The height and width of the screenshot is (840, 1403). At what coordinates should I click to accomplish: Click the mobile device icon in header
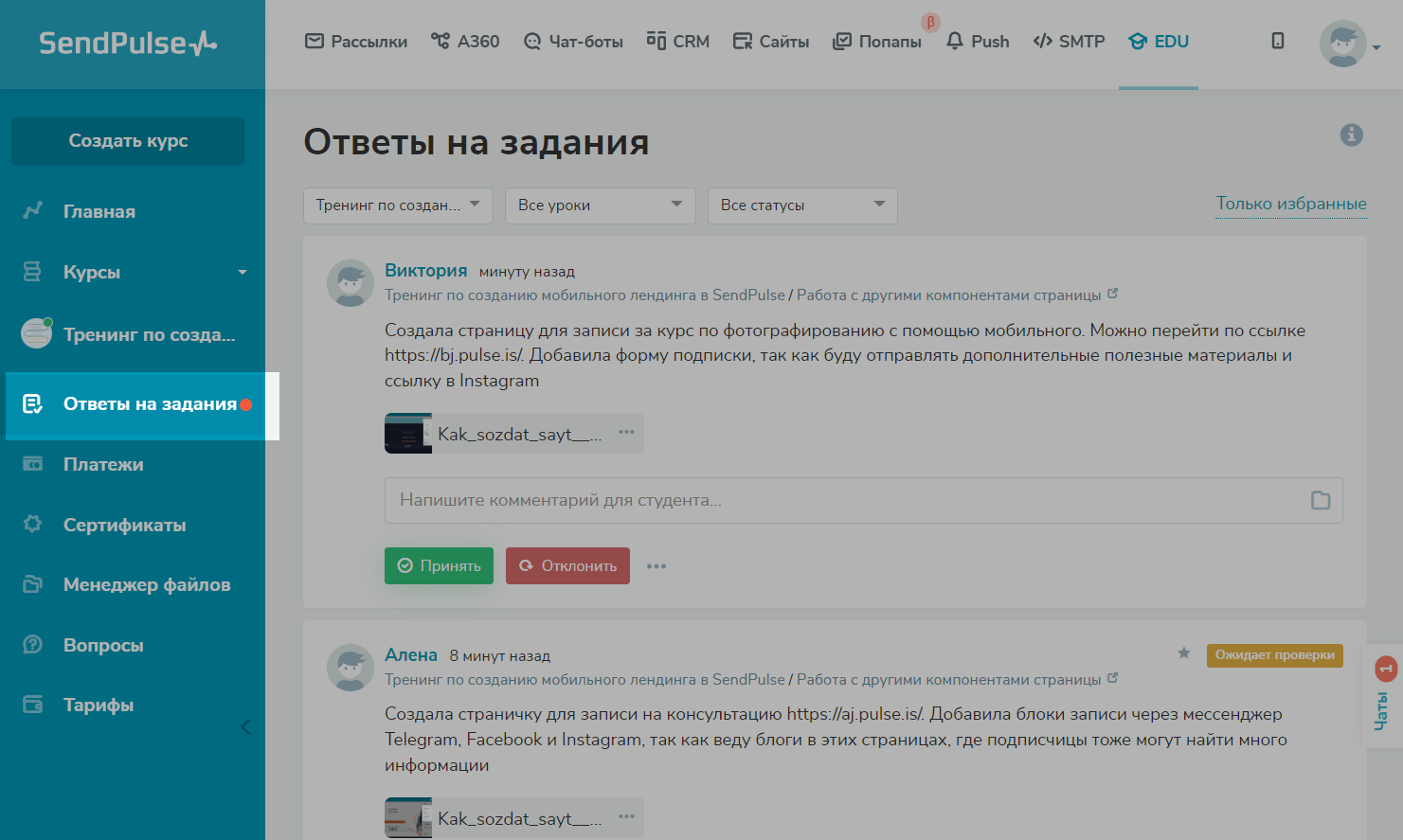(1278, 41)
